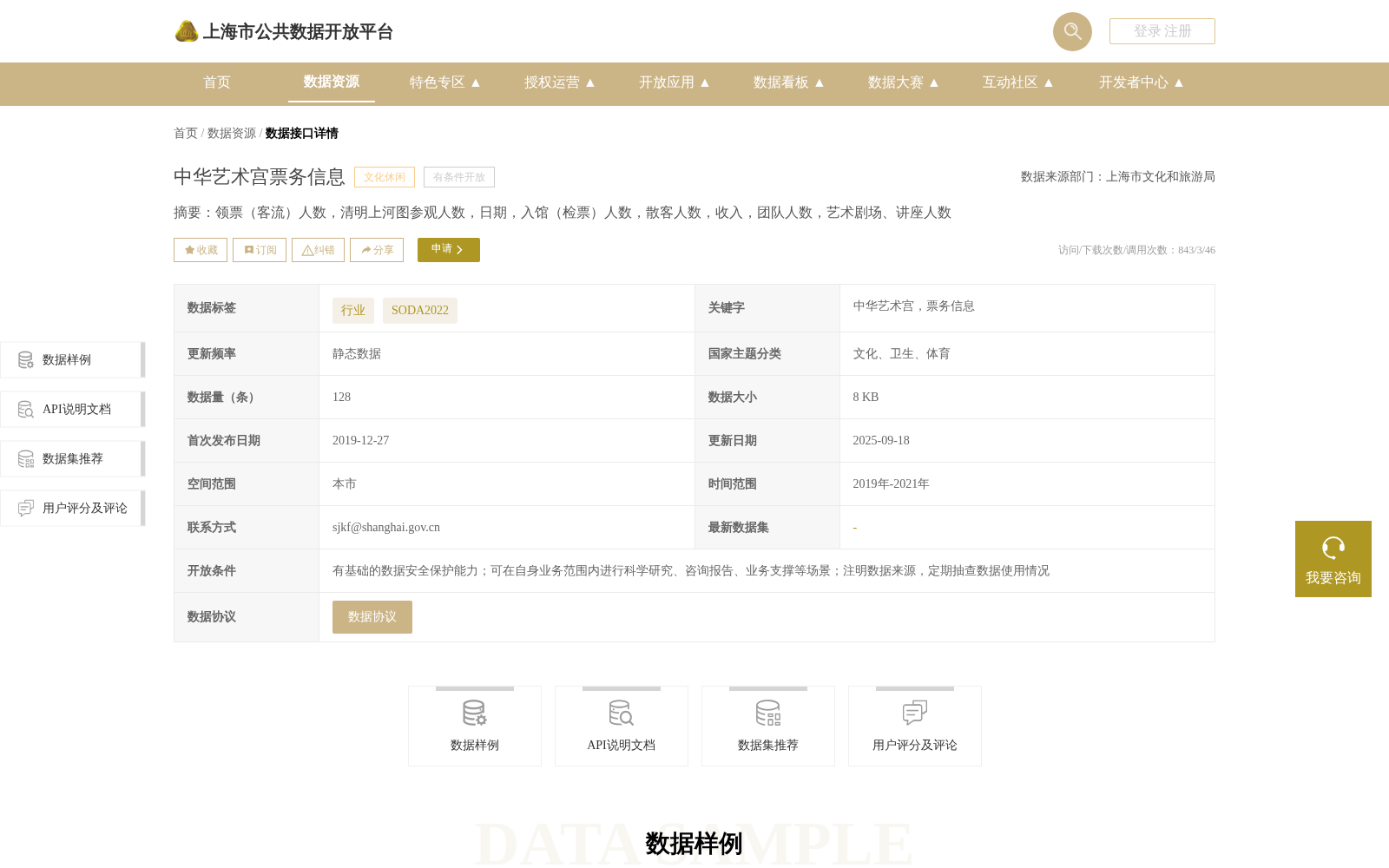Open the 数据样例 card with database icon

click(x=475, y=727)
